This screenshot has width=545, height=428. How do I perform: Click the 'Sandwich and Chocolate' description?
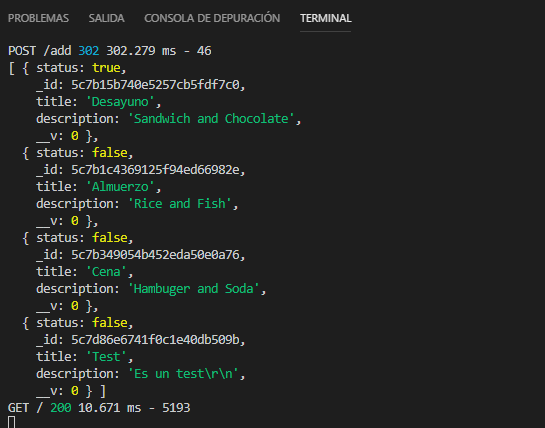coord(211,119)
